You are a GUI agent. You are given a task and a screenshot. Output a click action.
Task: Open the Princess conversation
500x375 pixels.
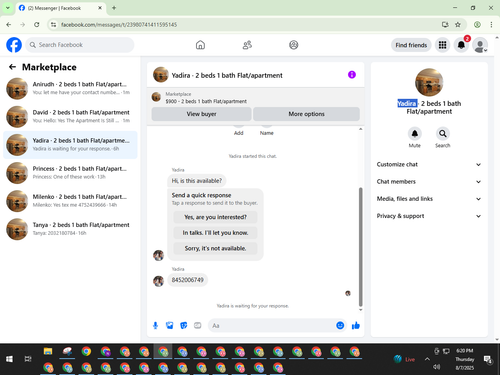pos(70,173)
